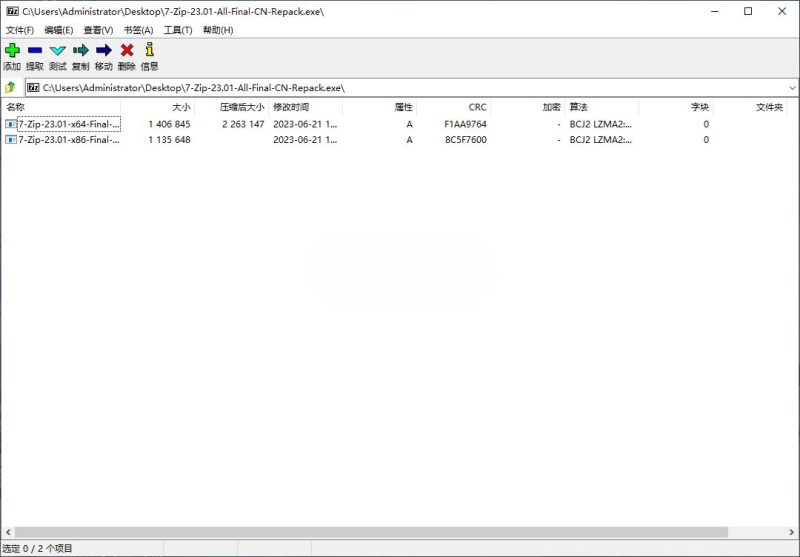Click CRC value F1AA9764
This screenshot has height=557, width=800.
click(x=465, y=124)
